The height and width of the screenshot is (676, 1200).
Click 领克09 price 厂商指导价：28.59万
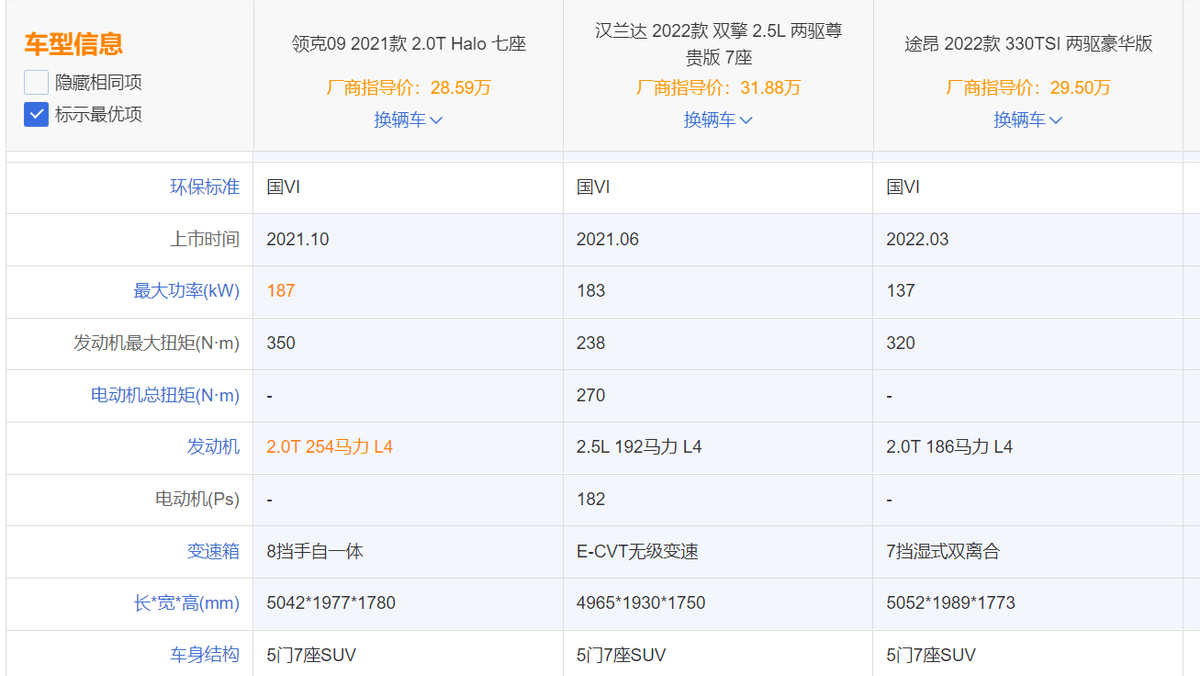(x=408, y=88)
